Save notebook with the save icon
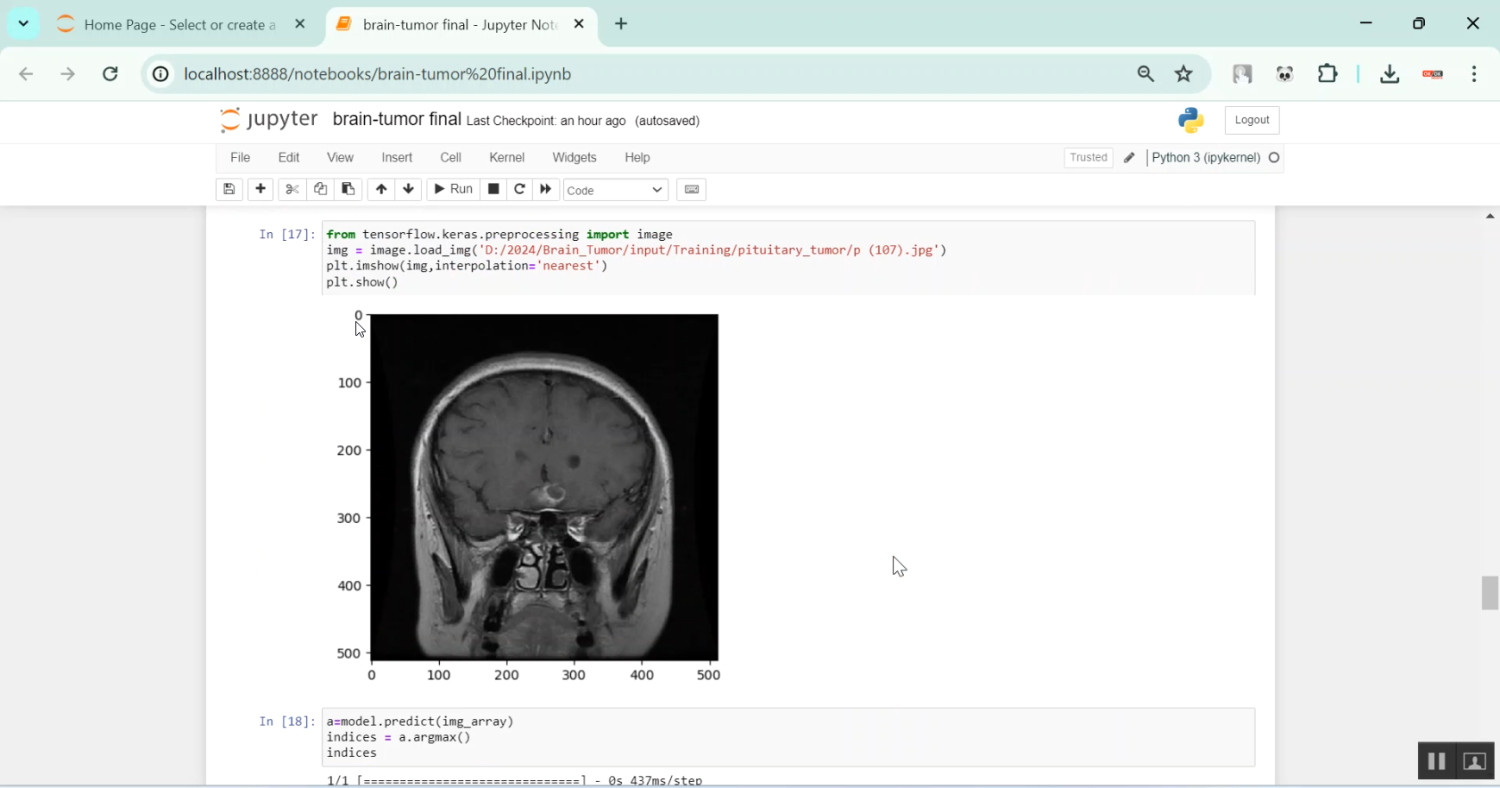The width and height of the screenshot is (1500, 788). click(x=229, y=189)
